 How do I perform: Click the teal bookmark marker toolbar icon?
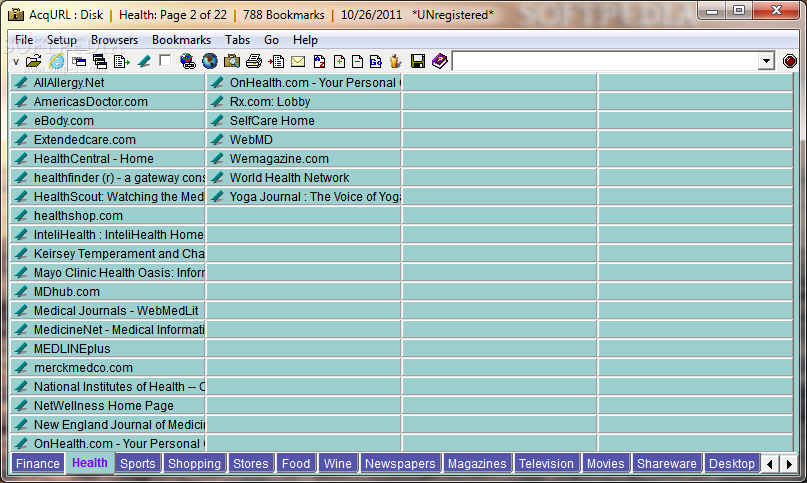[144, 62]
